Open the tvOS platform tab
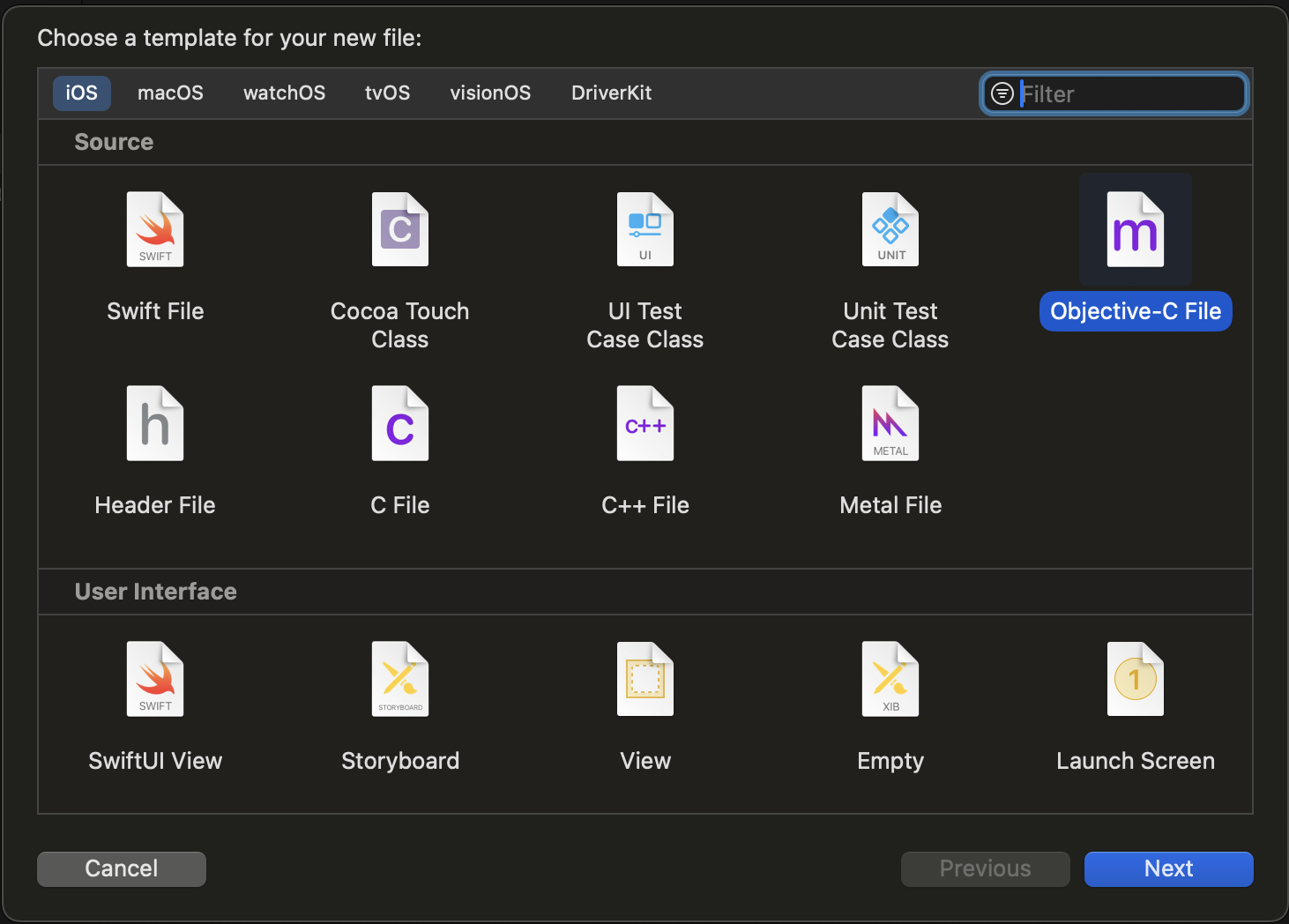The image size is (1289, 924). pos(388,93)
